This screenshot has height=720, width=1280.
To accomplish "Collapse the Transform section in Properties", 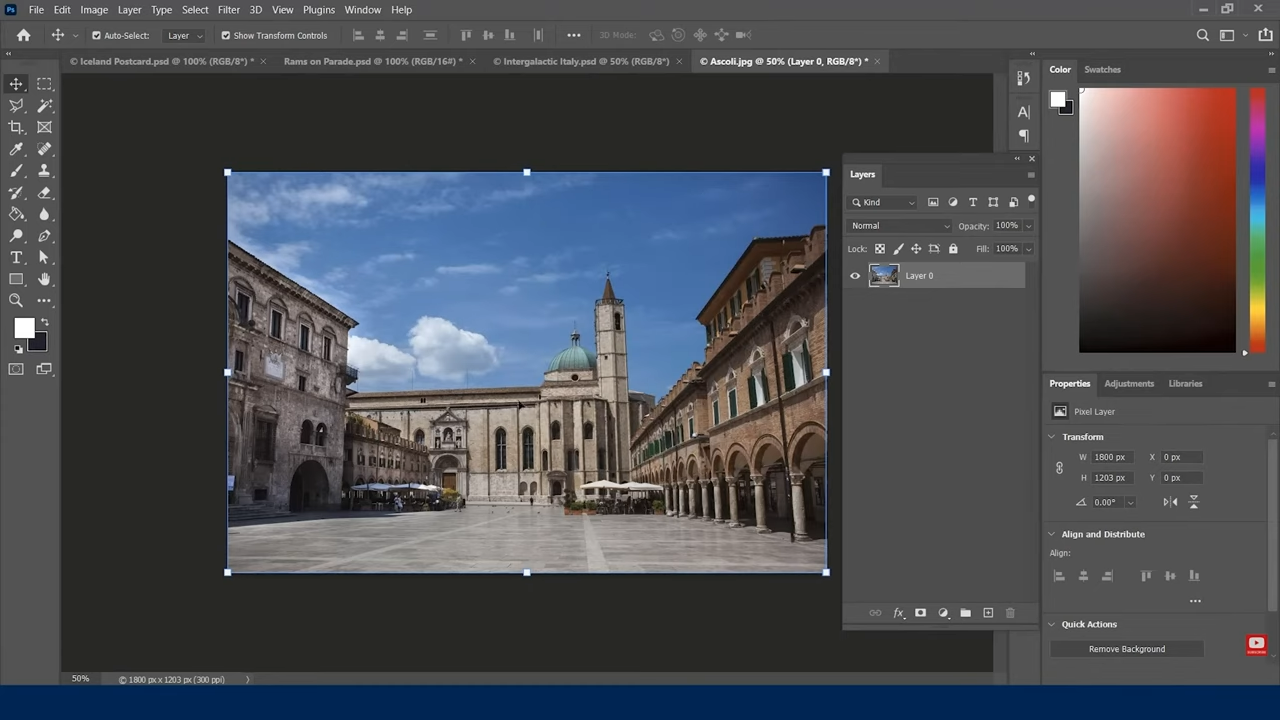I will (x=1052, y=437).
